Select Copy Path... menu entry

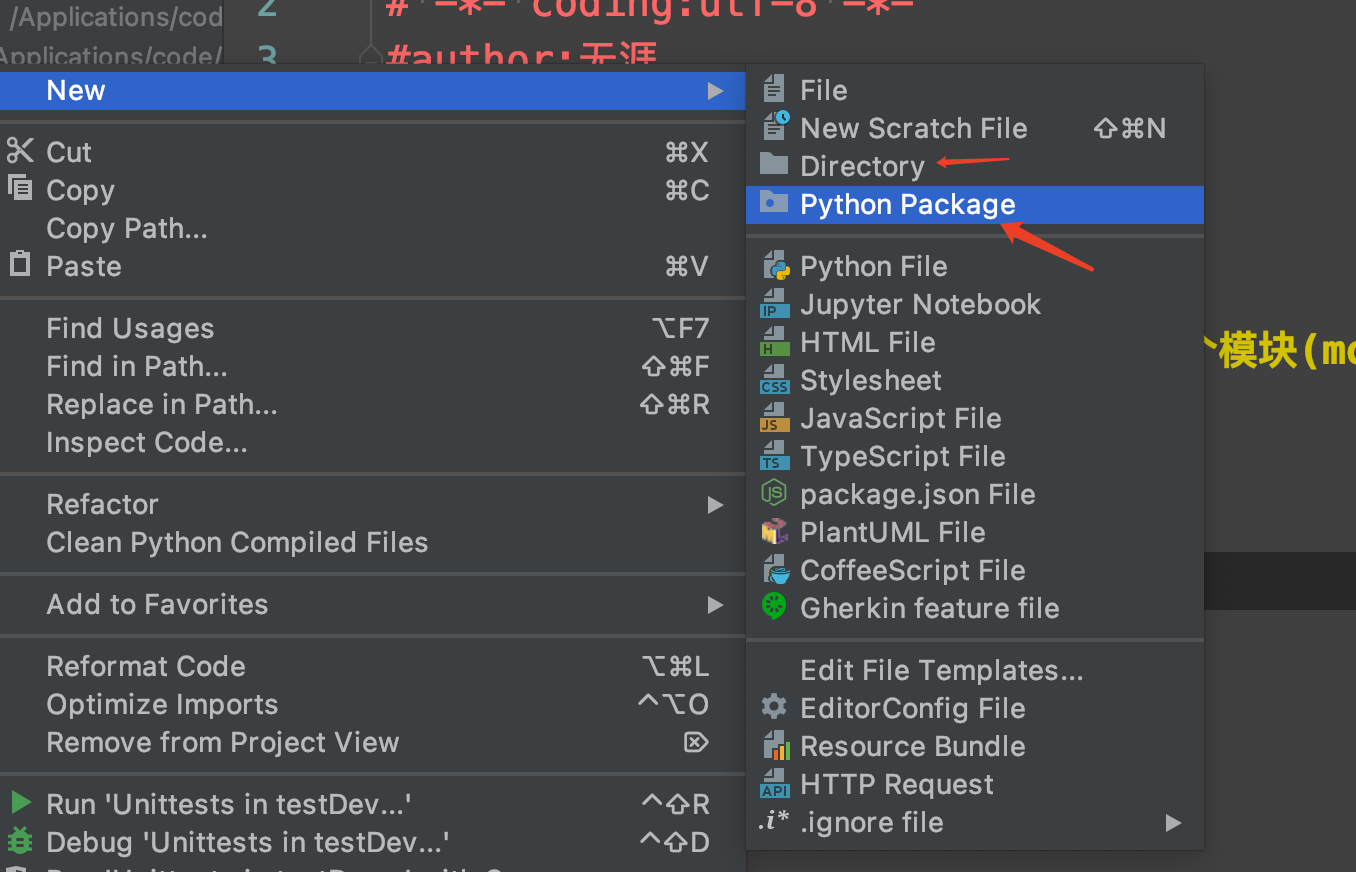[127, 229]
